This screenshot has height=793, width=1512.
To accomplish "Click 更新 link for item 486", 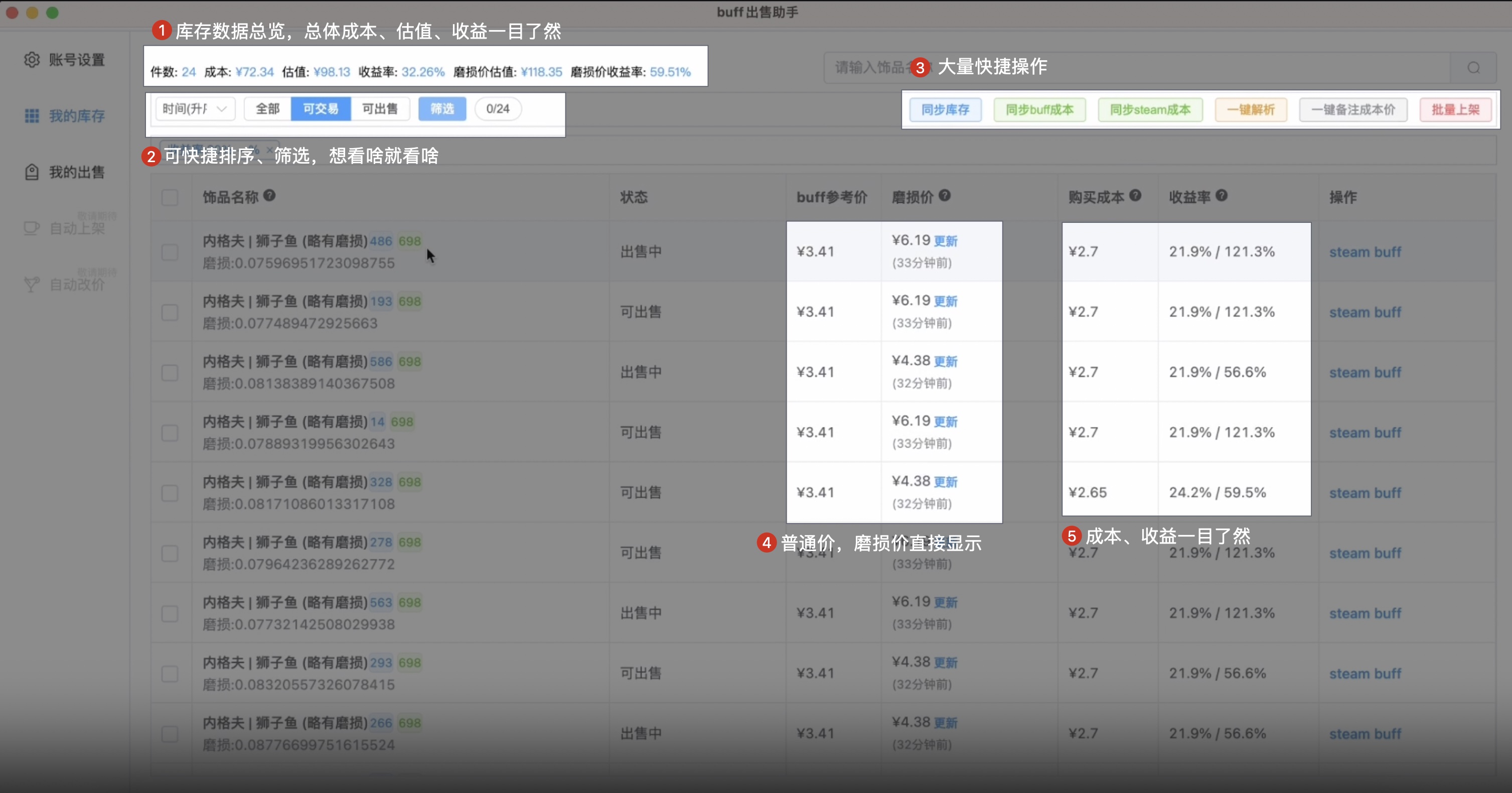I will pos(946,241).
